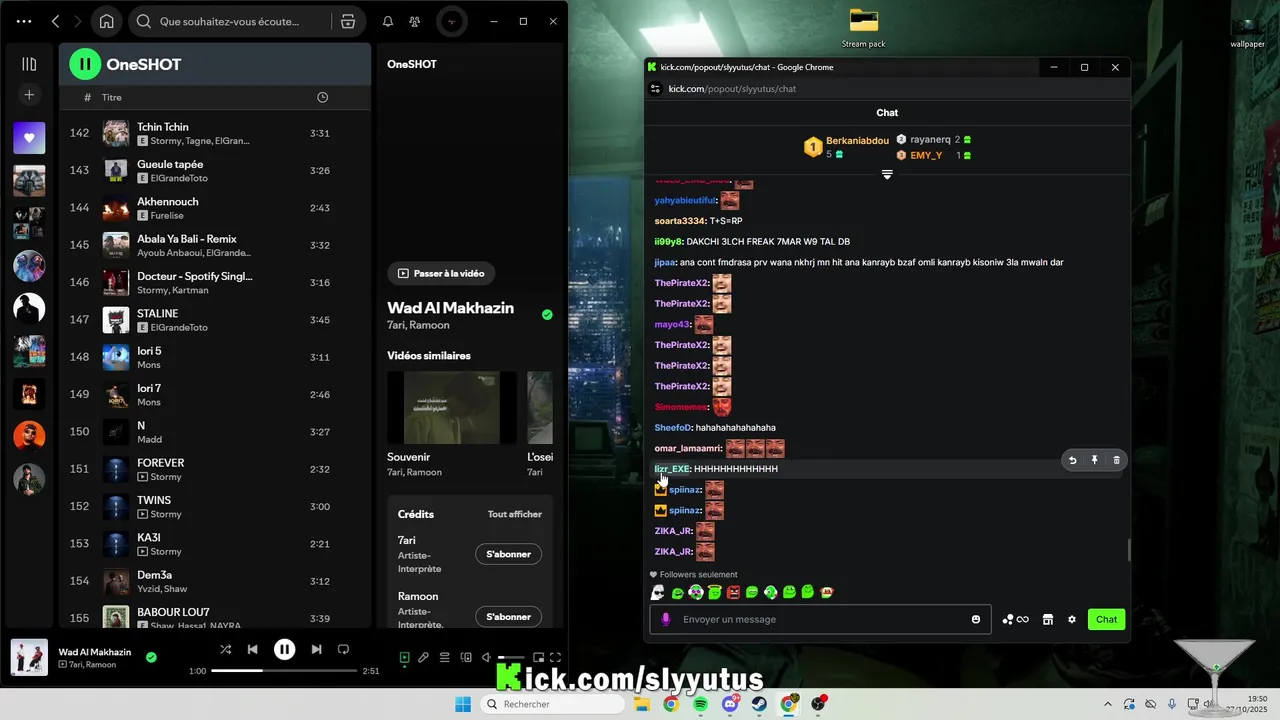The width and height of the screenshot is (1280, 720).
Task: Show lyrics with microphone icon
Action: 424,657
